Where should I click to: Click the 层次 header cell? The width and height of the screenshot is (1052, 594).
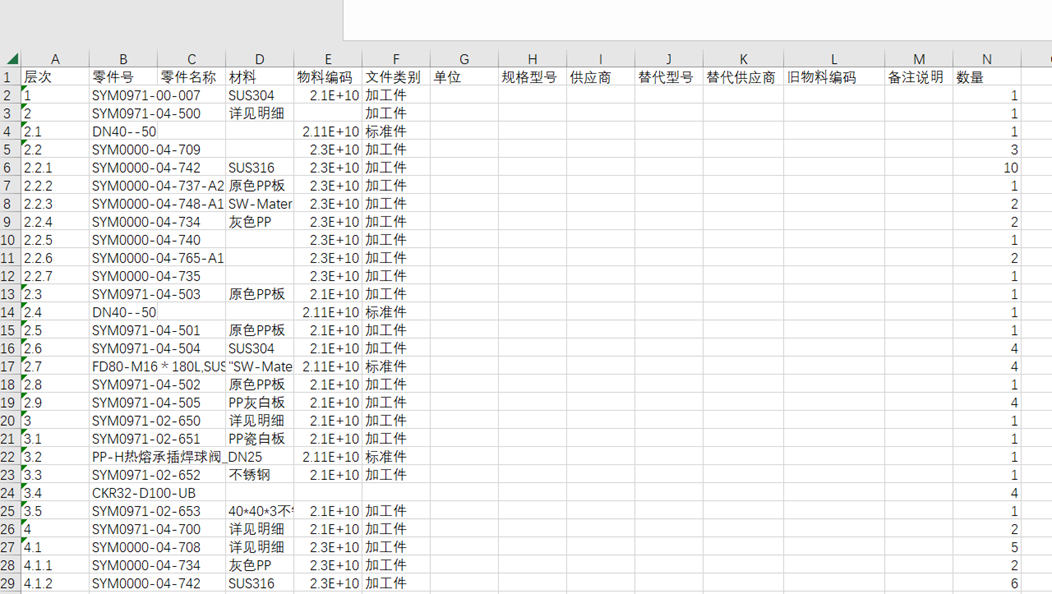tap(55, 77)
